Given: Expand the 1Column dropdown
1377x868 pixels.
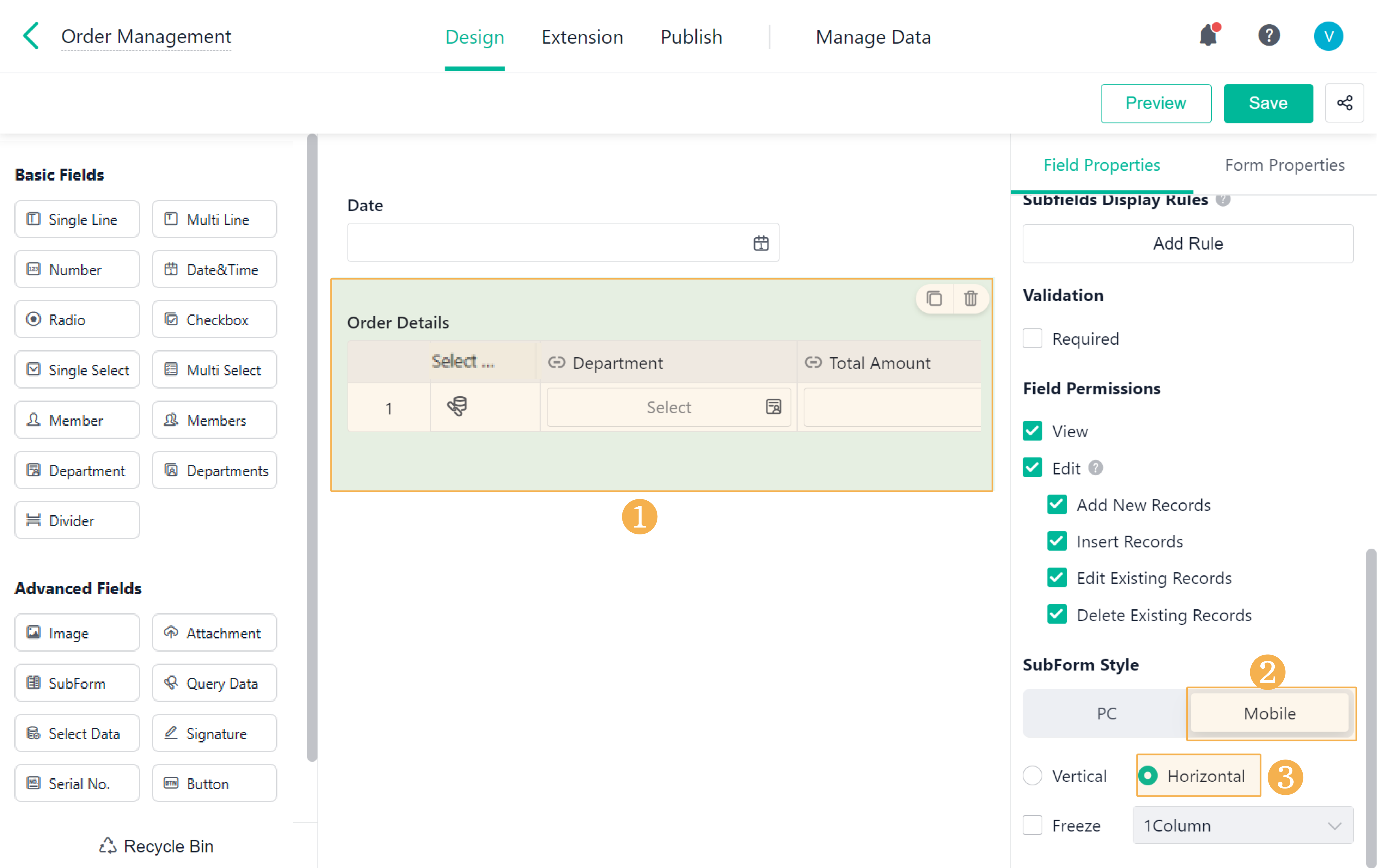Looking at the screenshot, I should pos(1242,825).
